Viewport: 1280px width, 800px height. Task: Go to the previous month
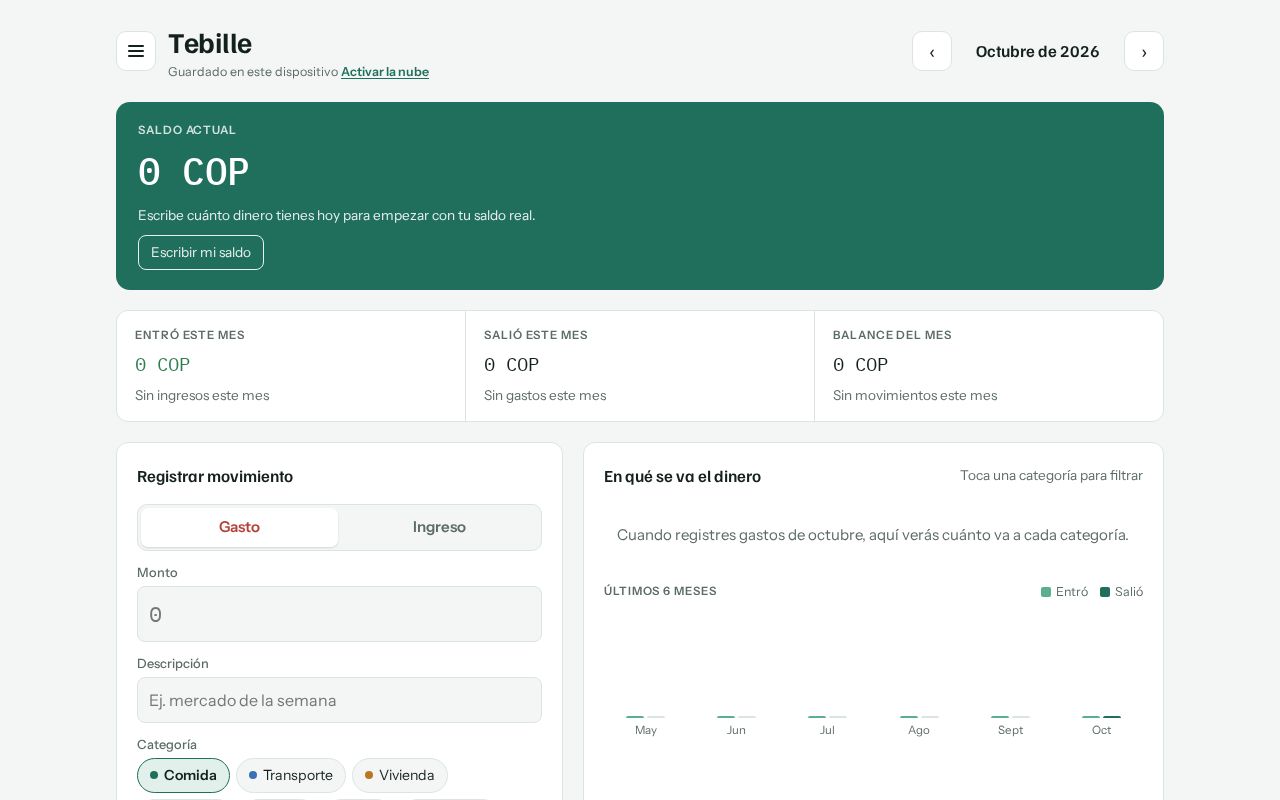pyautogui.click(x=932, y=51)
